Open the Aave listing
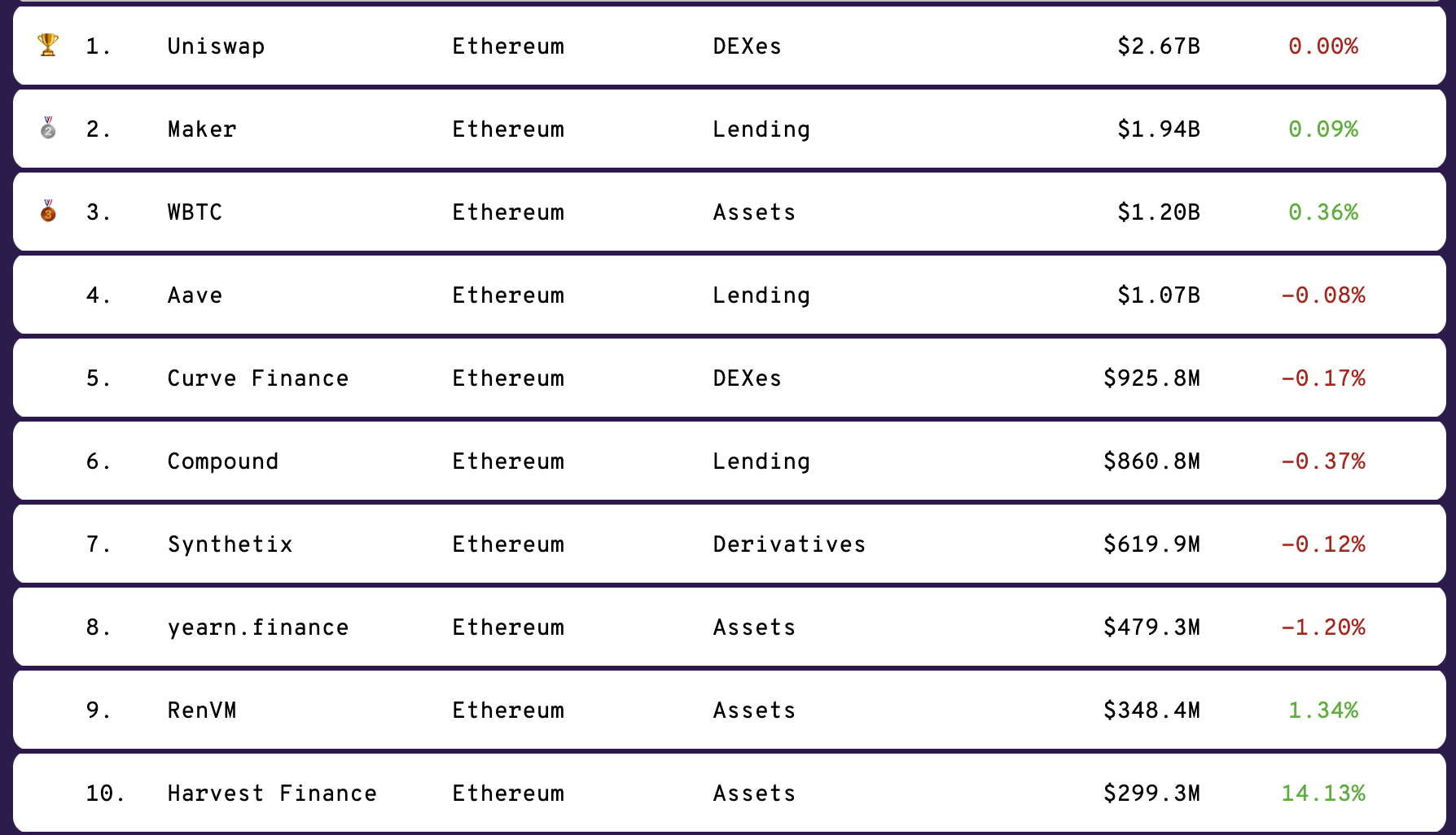Screen dimensions: 1456x835 point(195,295)
